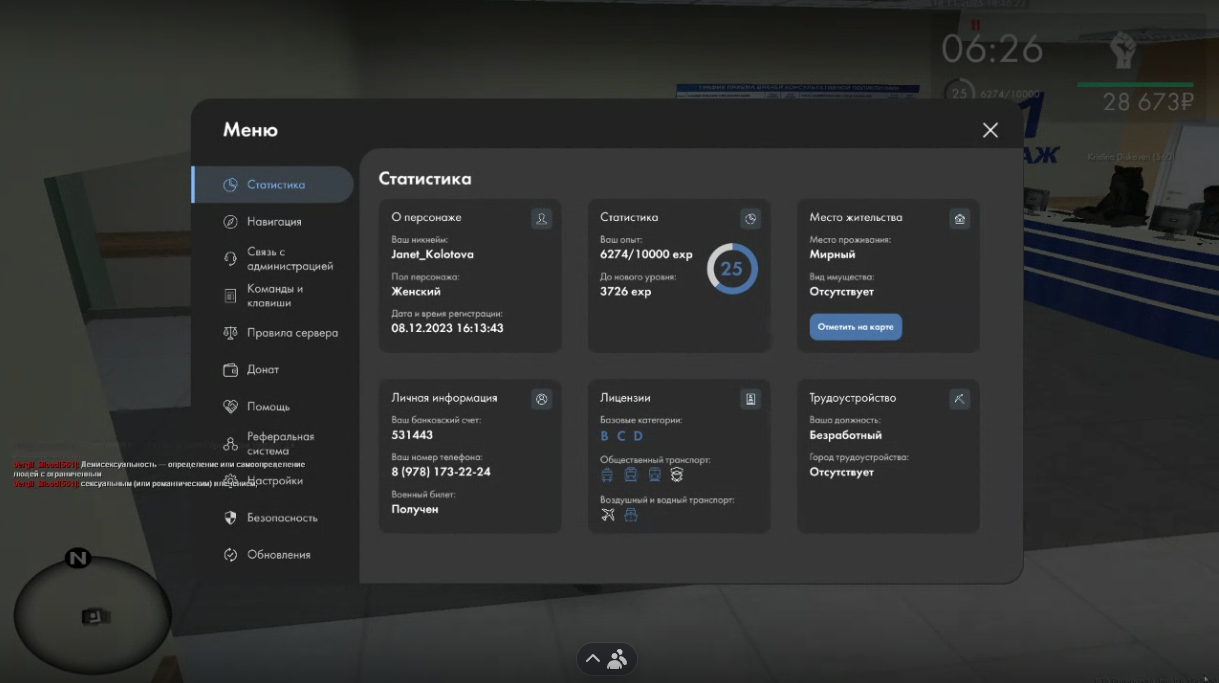Image resolution: width=1219 pixels, height=683 pixels.
Task: Click the phone number 8 (978) 173-22-24
Action: click(x=441, y=472)
